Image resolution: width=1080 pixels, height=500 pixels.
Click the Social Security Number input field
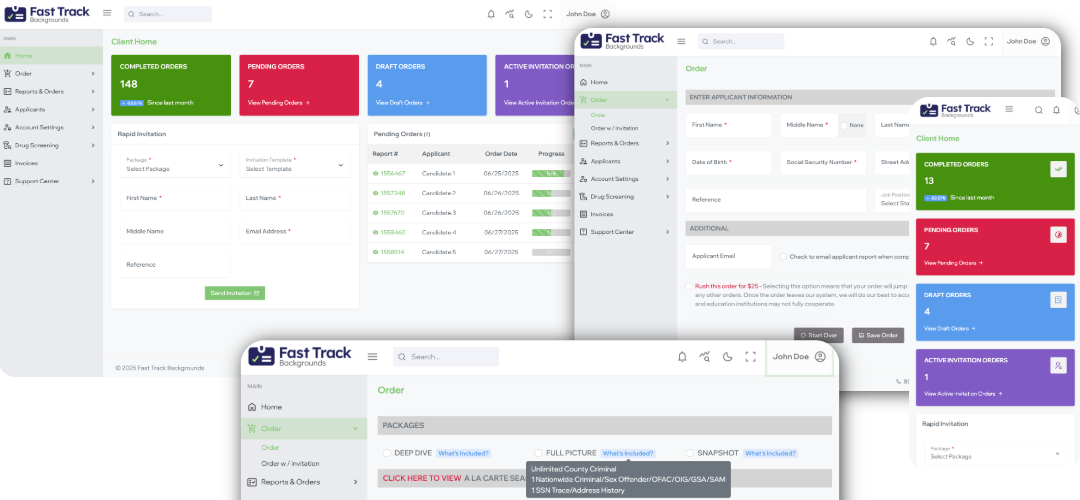click(x=822, y=162)
